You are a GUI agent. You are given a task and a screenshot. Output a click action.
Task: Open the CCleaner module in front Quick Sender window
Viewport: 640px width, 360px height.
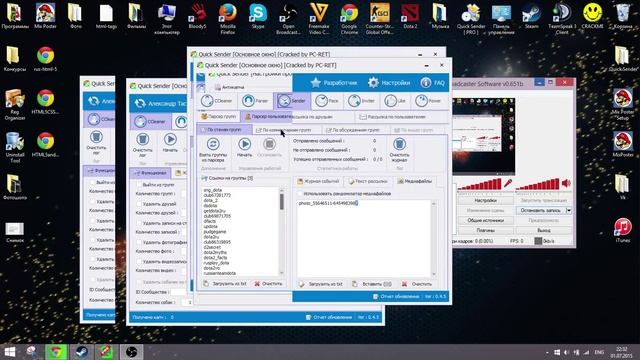click(x=216, y=101)
